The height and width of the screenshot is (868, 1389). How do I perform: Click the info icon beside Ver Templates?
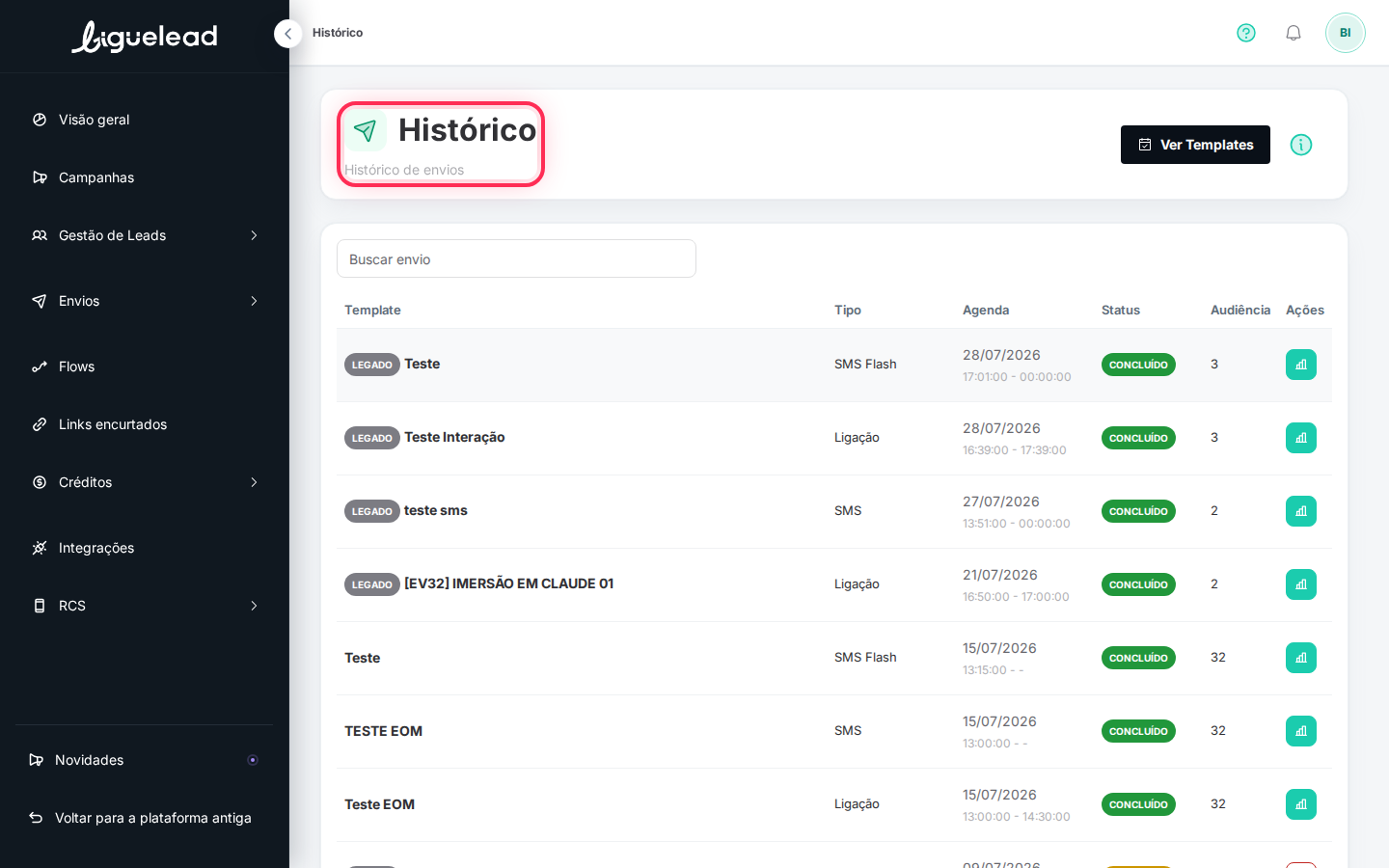[x=1301, y=145]
